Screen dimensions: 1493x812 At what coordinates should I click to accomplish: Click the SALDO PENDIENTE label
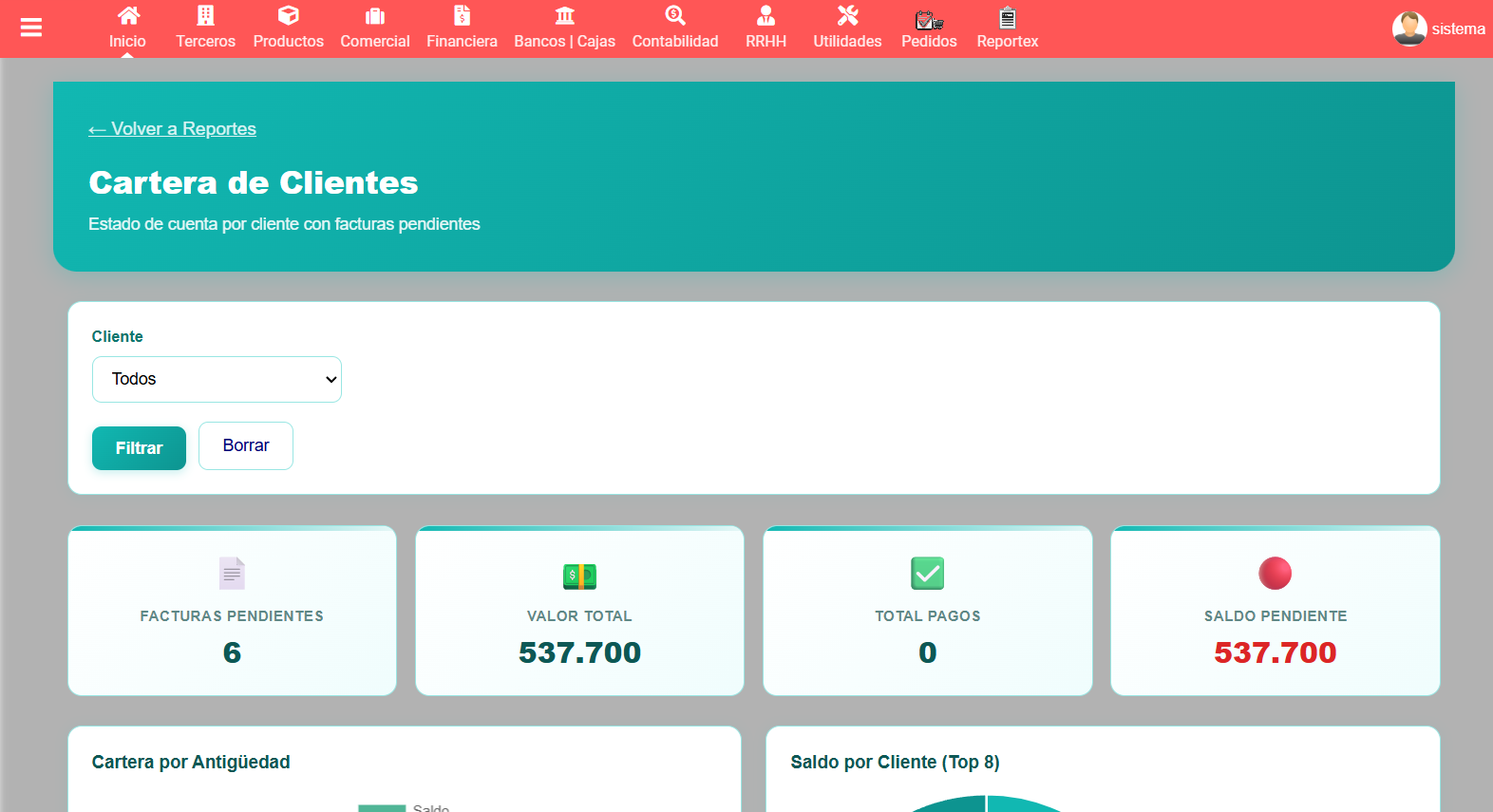(x=1276, y=616)
